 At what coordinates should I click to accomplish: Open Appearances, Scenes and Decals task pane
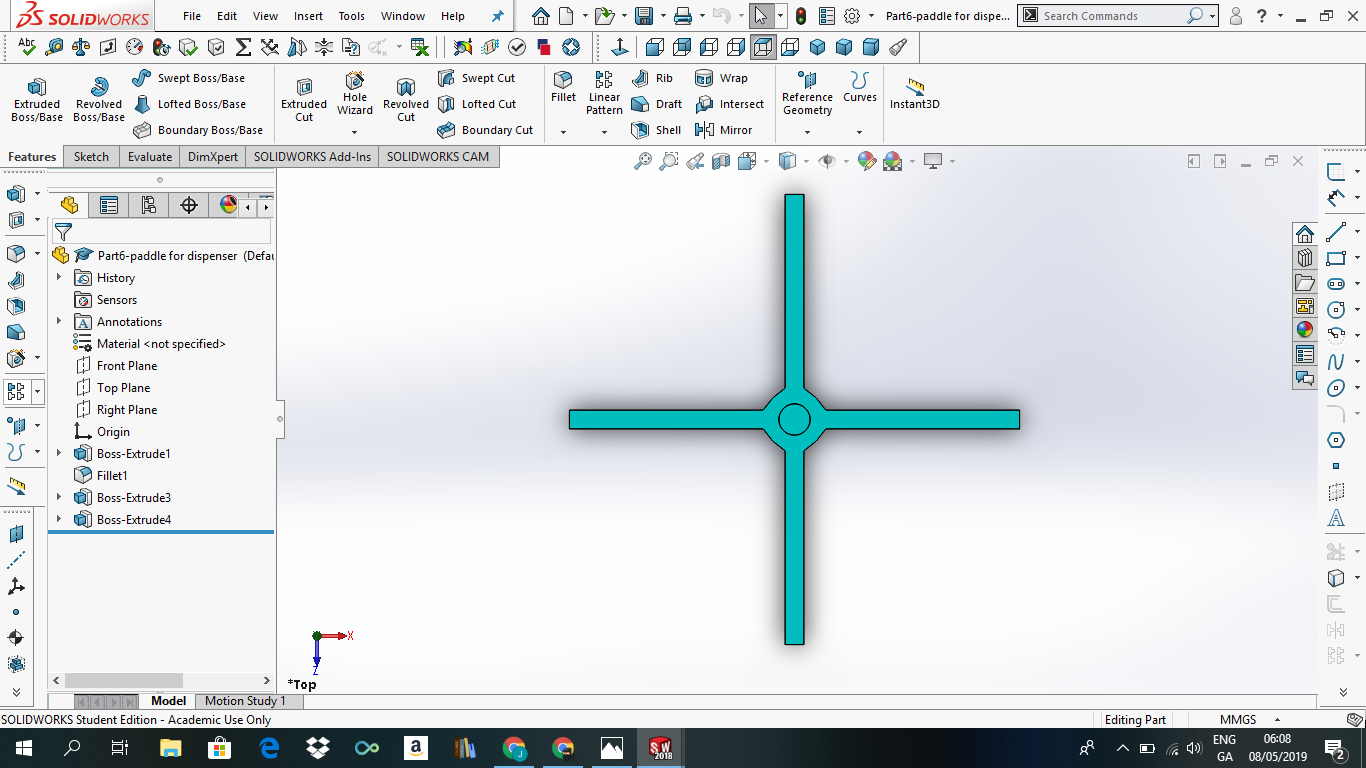pyautogui.click(x=1305, y=330)
